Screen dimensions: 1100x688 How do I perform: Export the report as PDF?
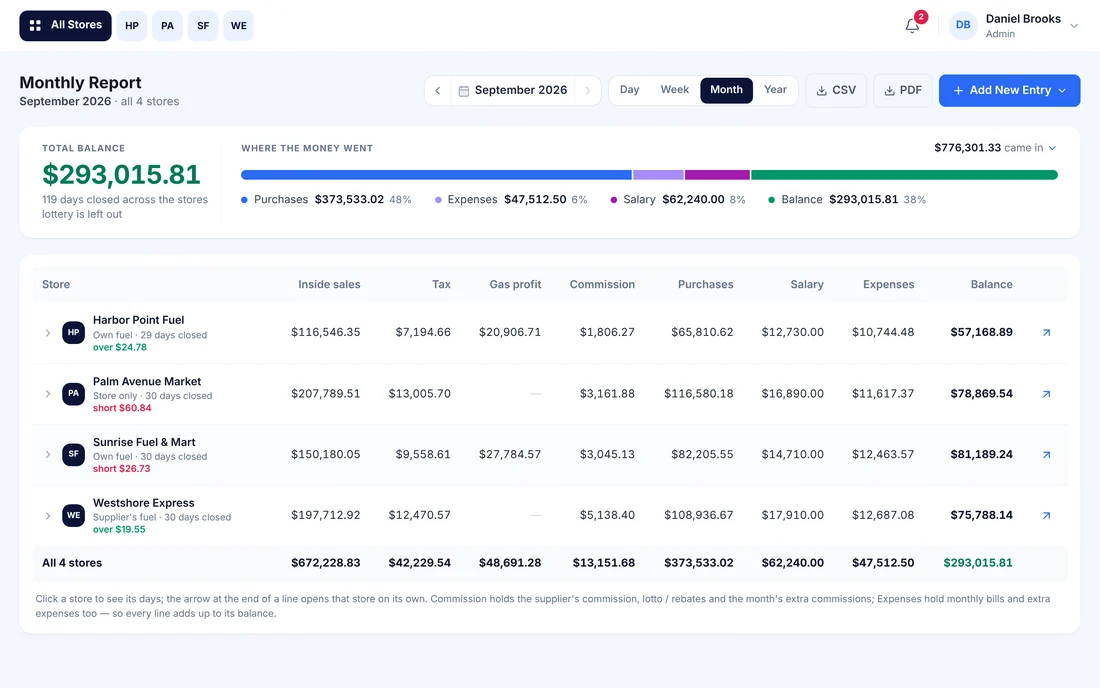click(903, 90)
